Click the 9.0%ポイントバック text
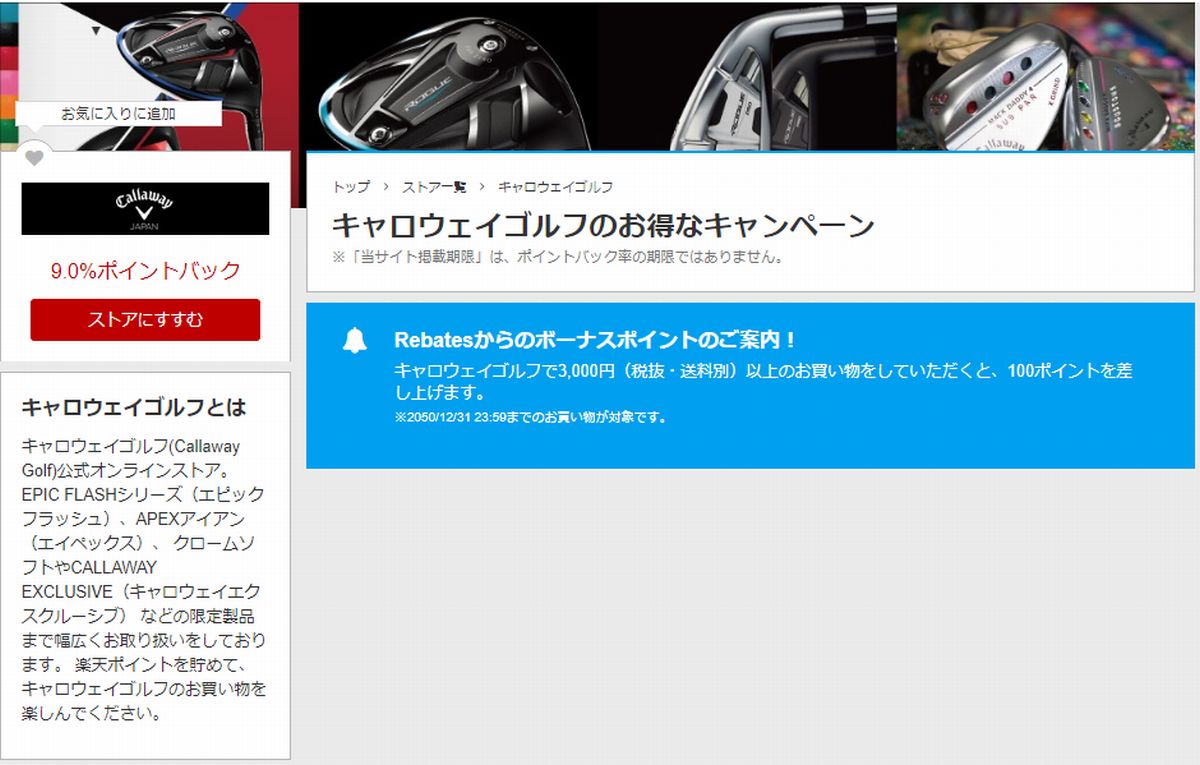 click(146, 270)
